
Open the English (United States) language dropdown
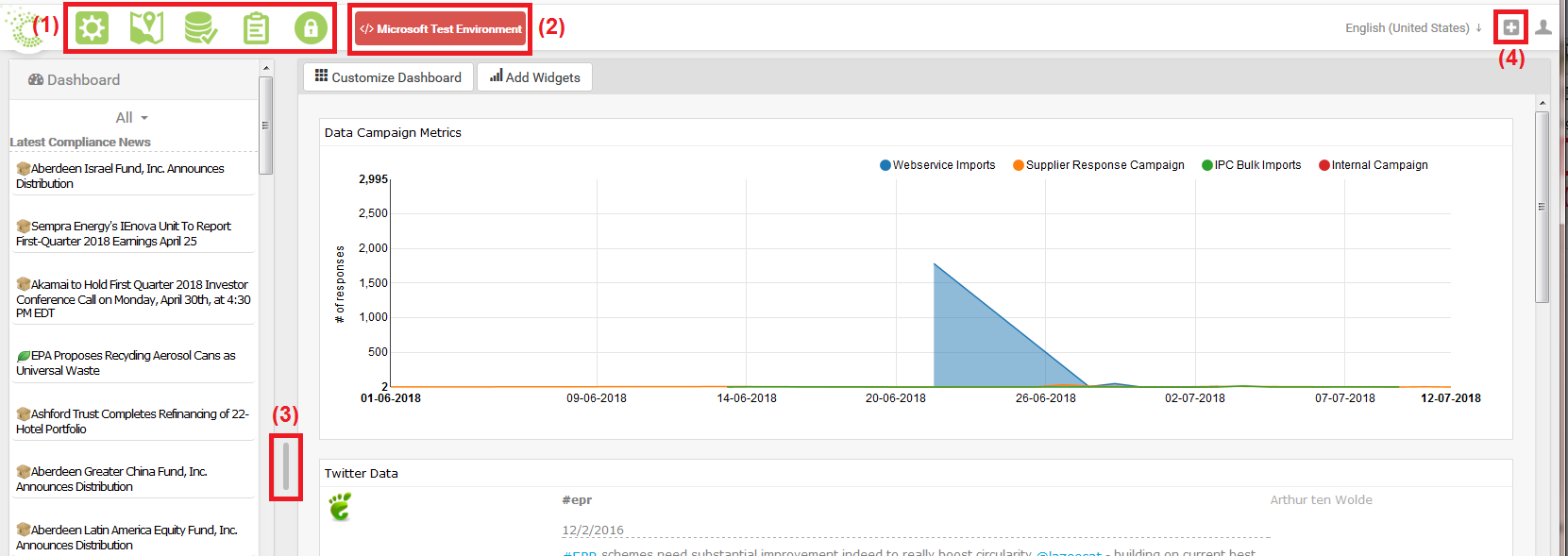tap(1412, 28)
